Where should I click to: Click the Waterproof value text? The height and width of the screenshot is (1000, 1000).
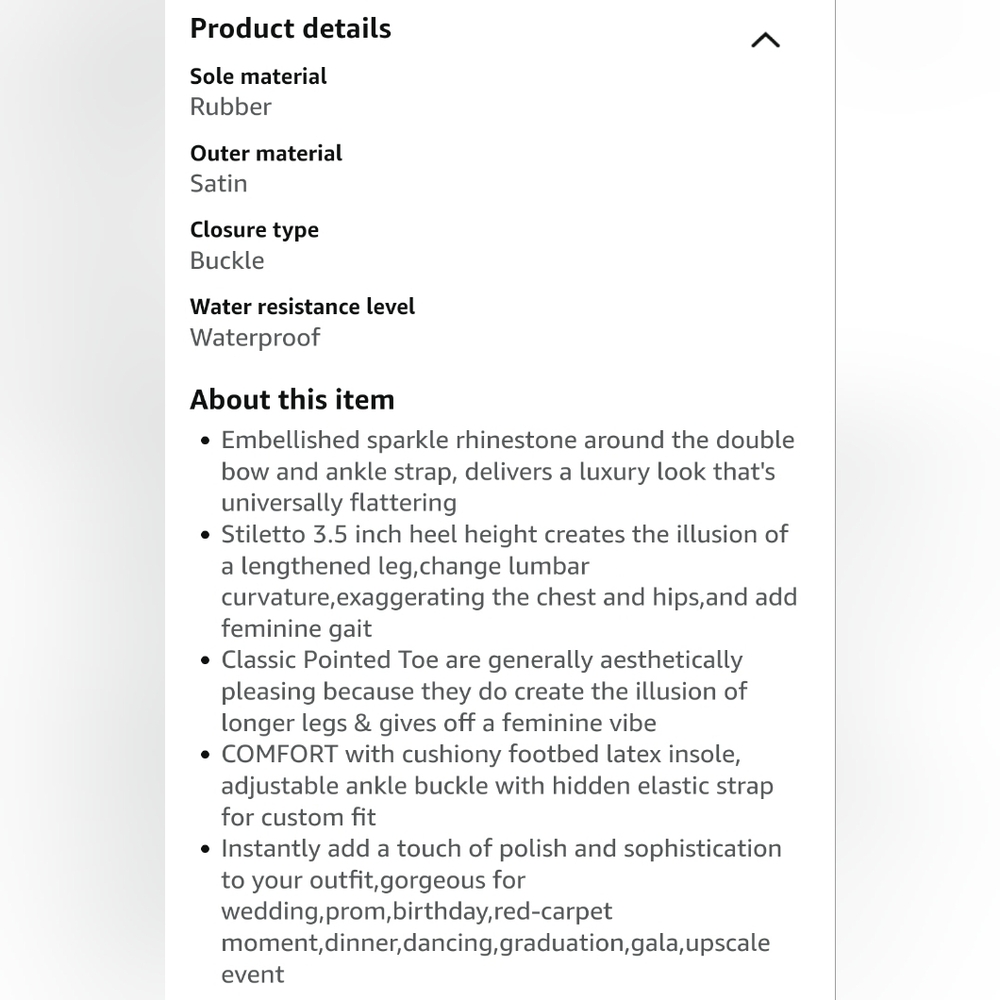(x=255, y=337)
